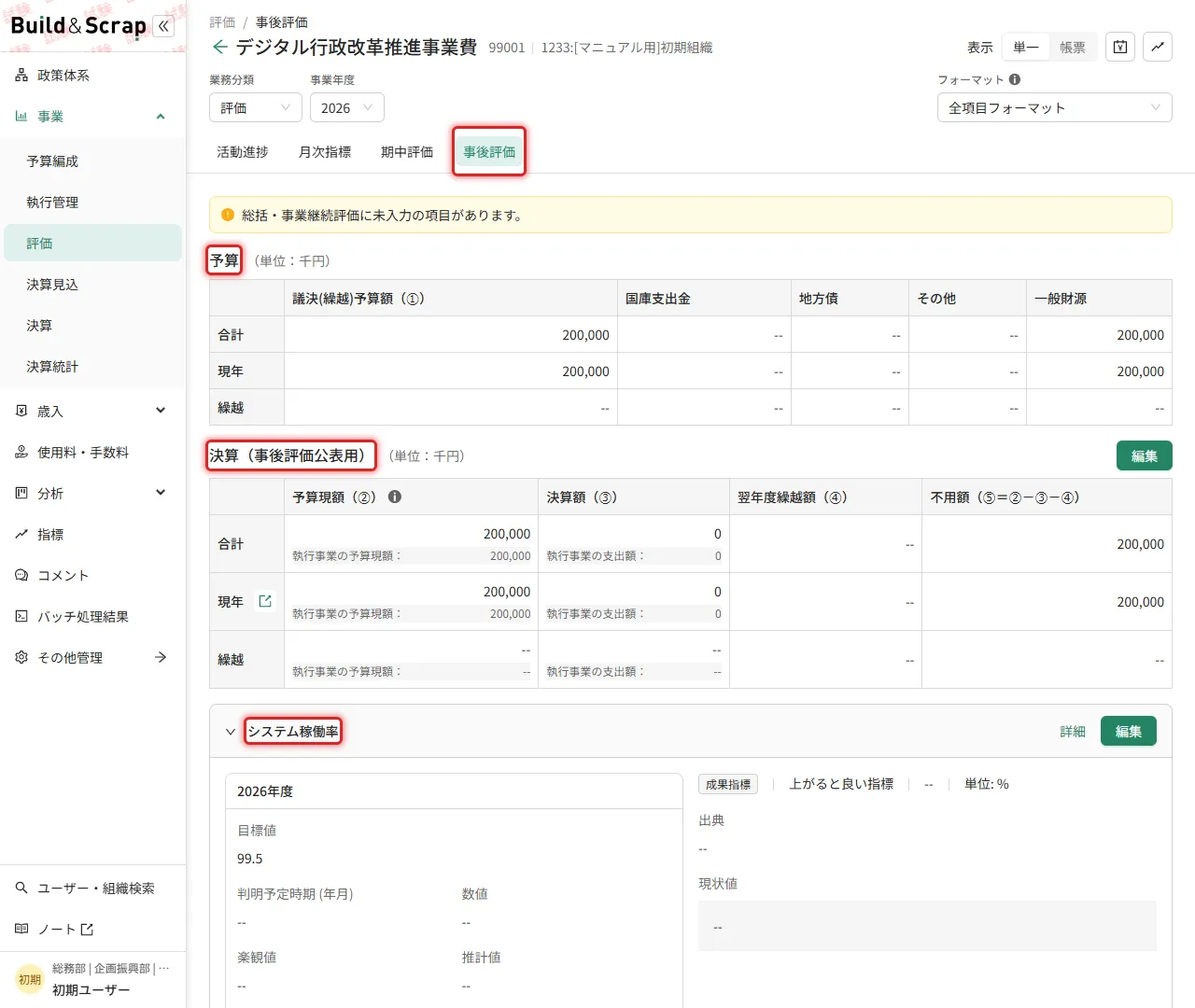This screenshot has height=1008, width=1195.
Task: Switch display to 帳票 view
Action: (1073, 47)
